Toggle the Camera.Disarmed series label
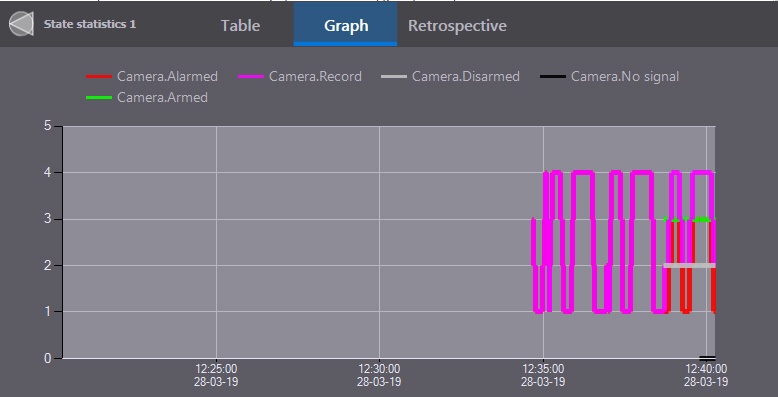This screenshot has width=778, height=397. (x=465, y=76)
